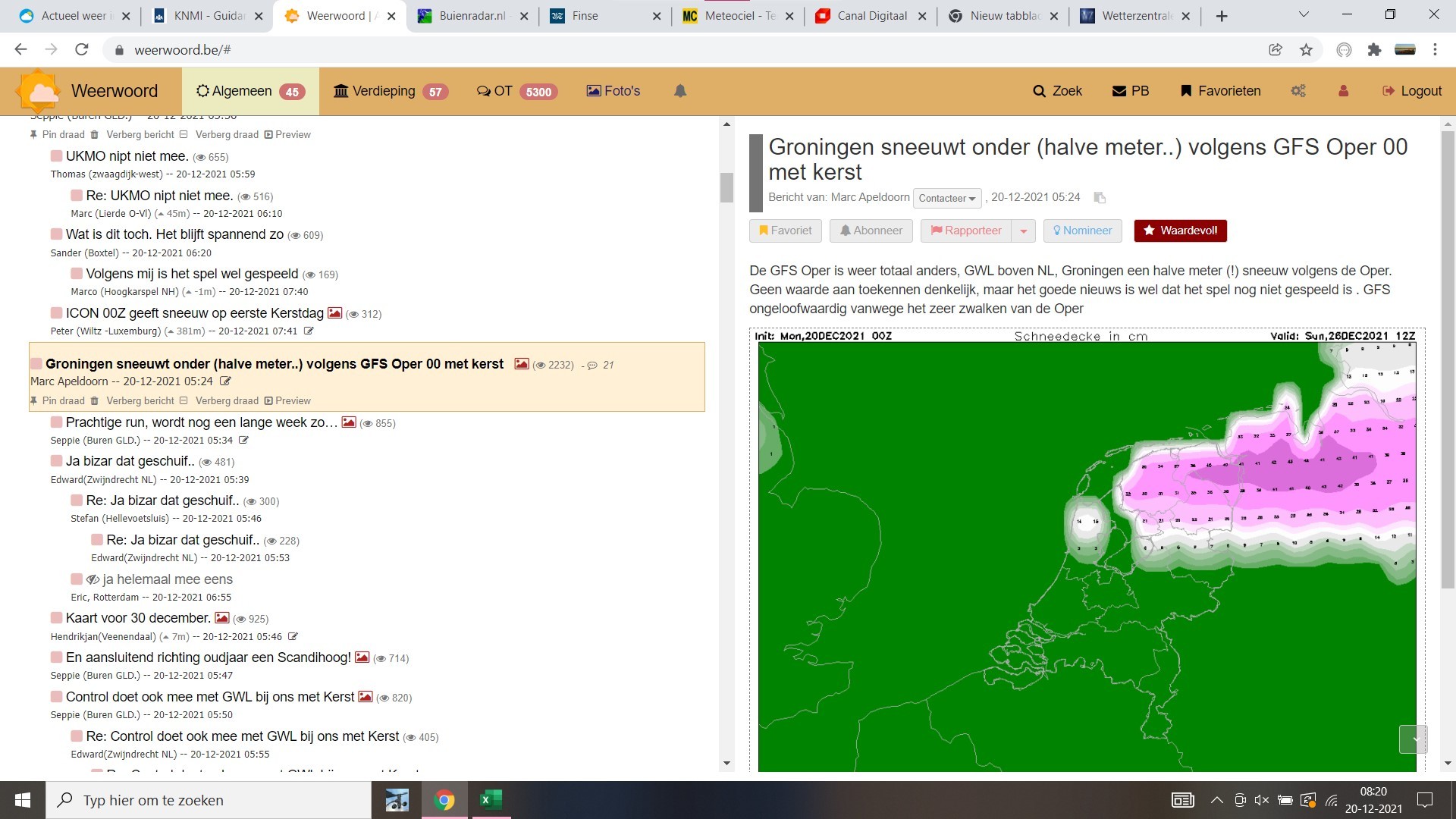Image icon beside Kaart voor 30 december
The image size is (1456, 819).
point(222,617)
